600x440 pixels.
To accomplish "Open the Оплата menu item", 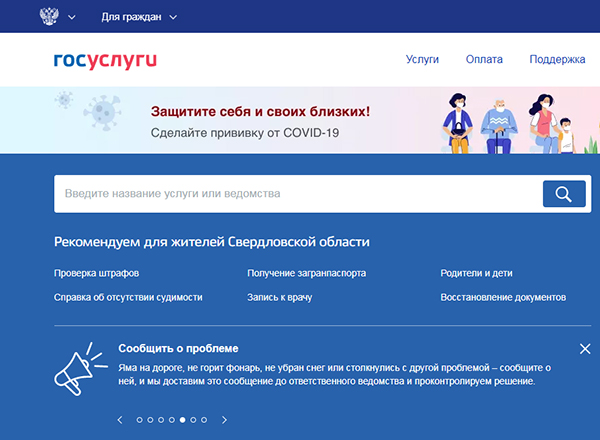I will [x=484, y=59].
